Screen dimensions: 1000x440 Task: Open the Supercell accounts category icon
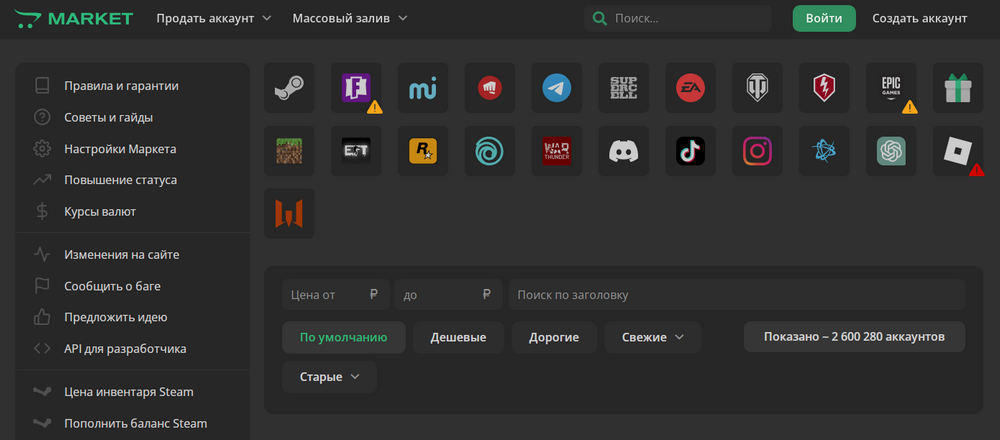623,88
